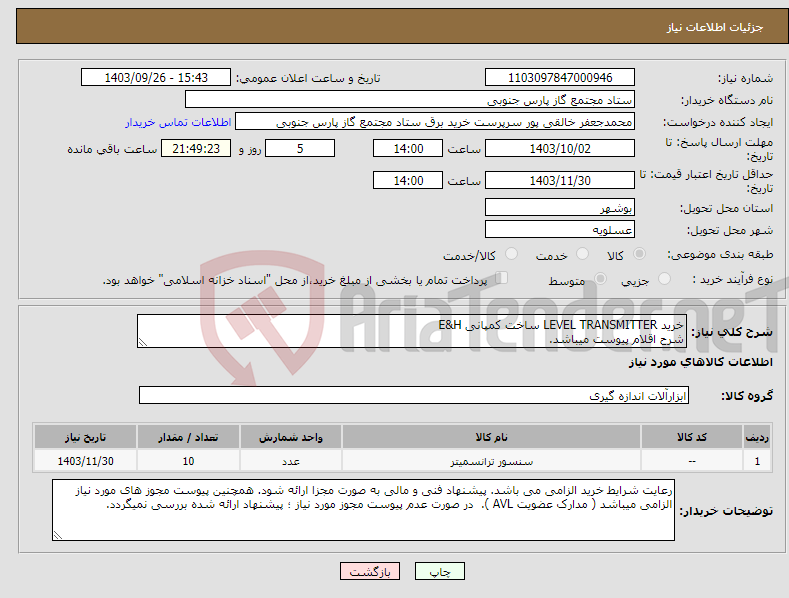The image size is (789, 598).
Task: Click the need number field 1103097847000946
Action: 560,78
